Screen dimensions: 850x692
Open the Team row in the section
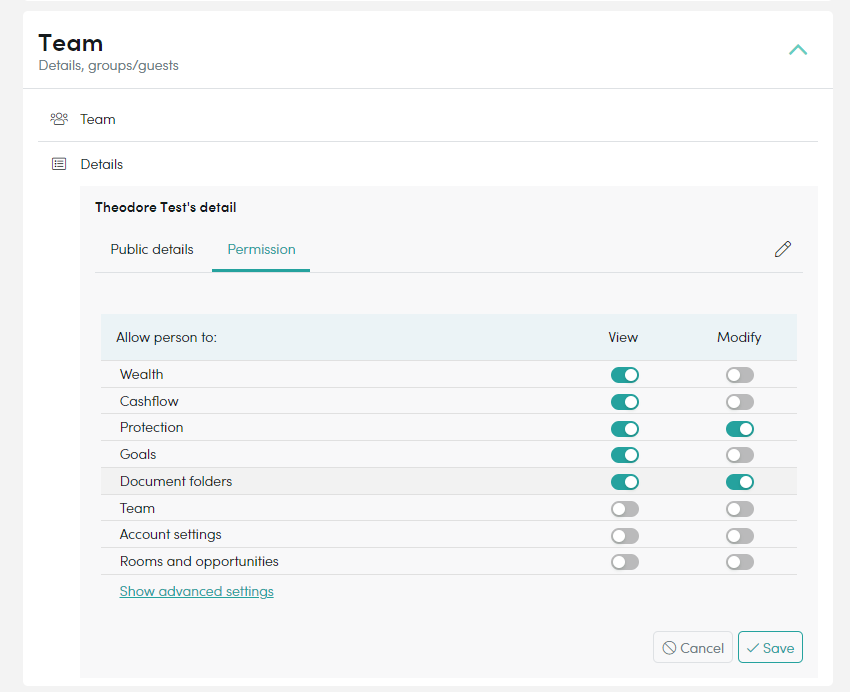point(428,119)
